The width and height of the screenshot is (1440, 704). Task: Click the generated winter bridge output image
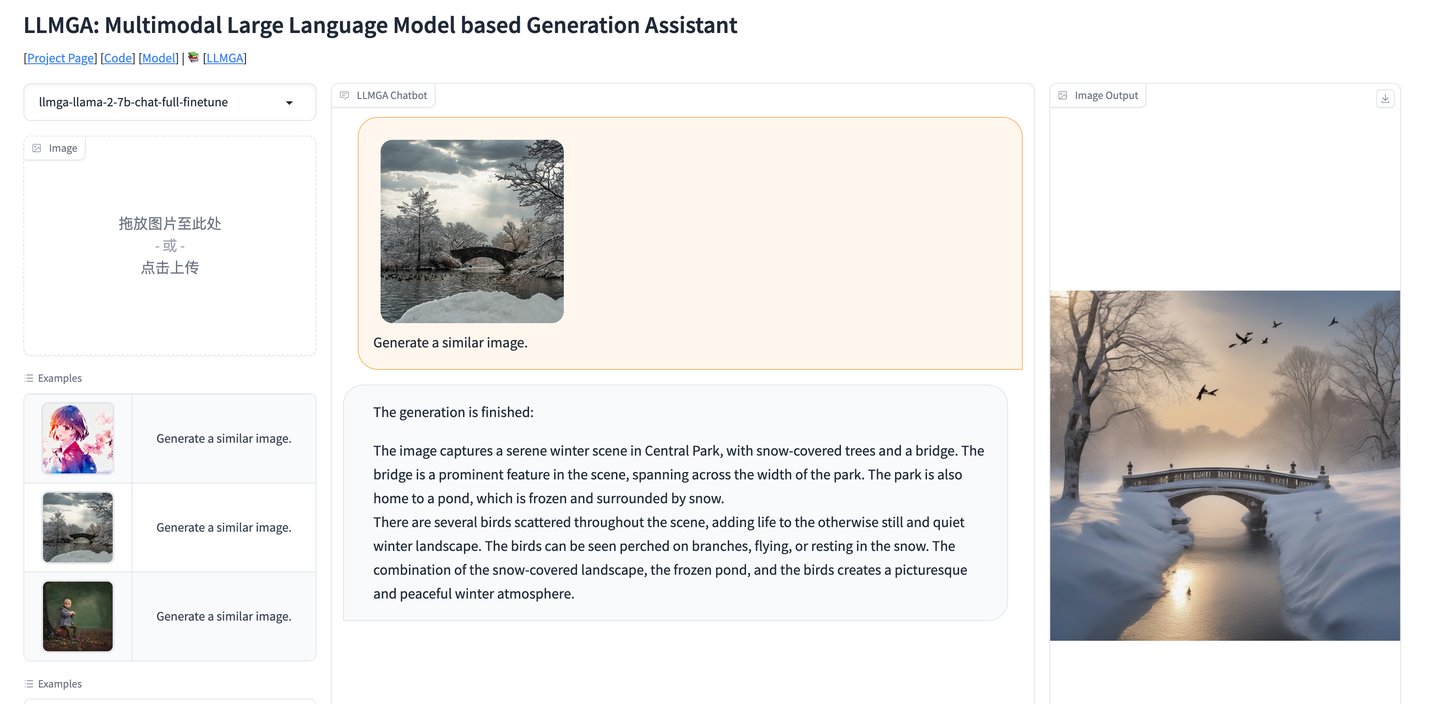click(x=1224, y=465)
